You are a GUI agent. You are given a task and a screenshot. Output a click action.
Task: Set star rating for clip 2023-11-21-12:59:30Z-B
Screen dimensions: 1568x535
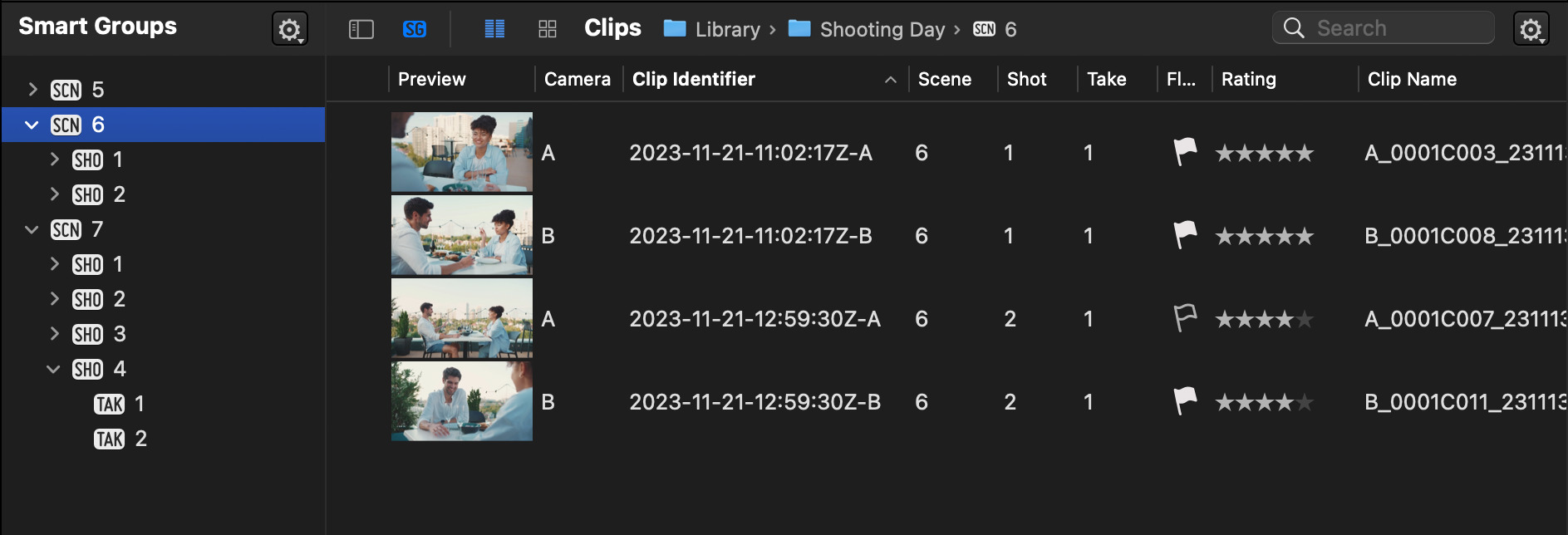click(x=1264, y=402)
